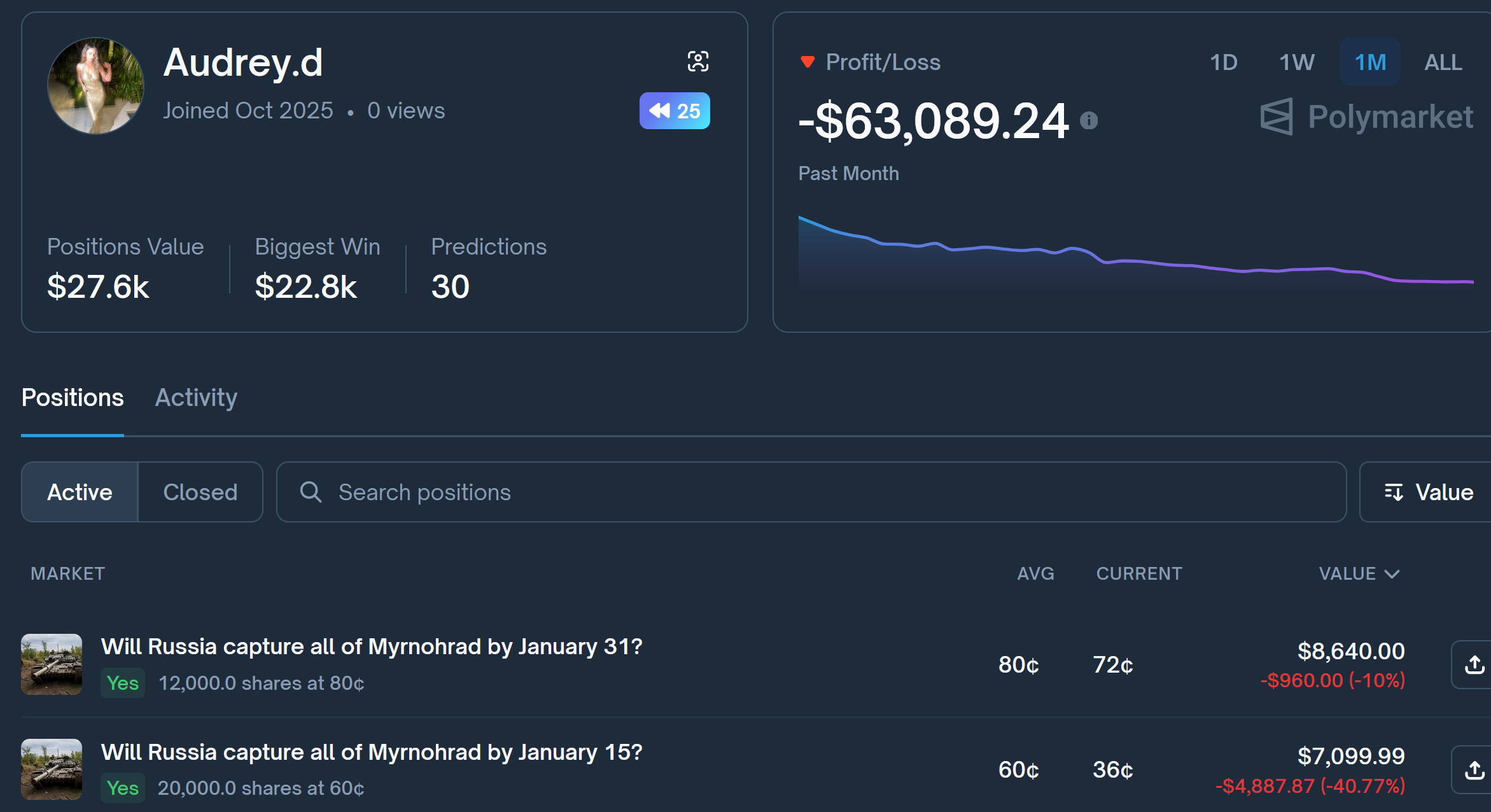Screen dimensions: 1491x812
Task: Switch the chart to 1D range
Action: (1223, 62)
